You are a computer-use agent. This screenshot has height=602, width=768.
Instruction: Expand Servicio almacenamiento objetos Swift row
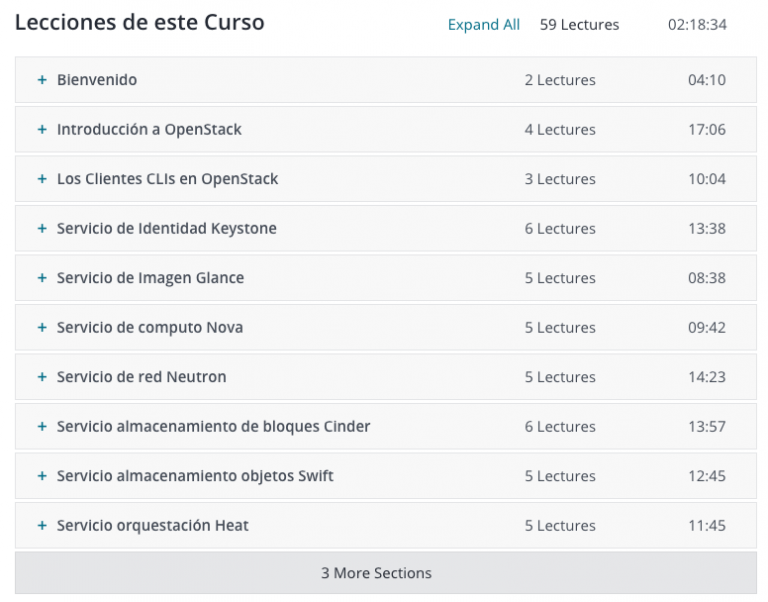tap(385, 476)
